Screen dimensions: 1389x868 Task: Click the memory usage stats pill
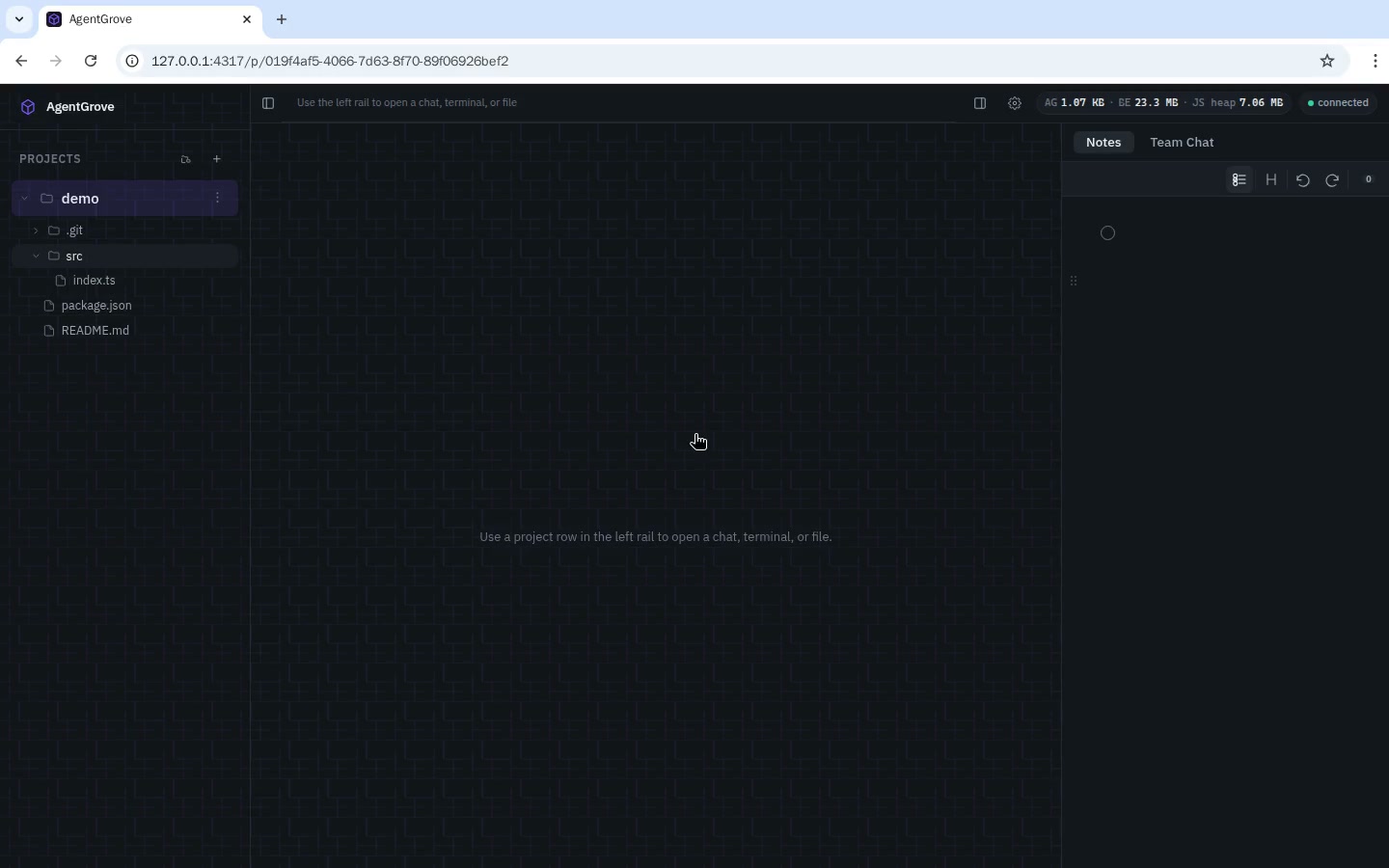coord(1164,103)
